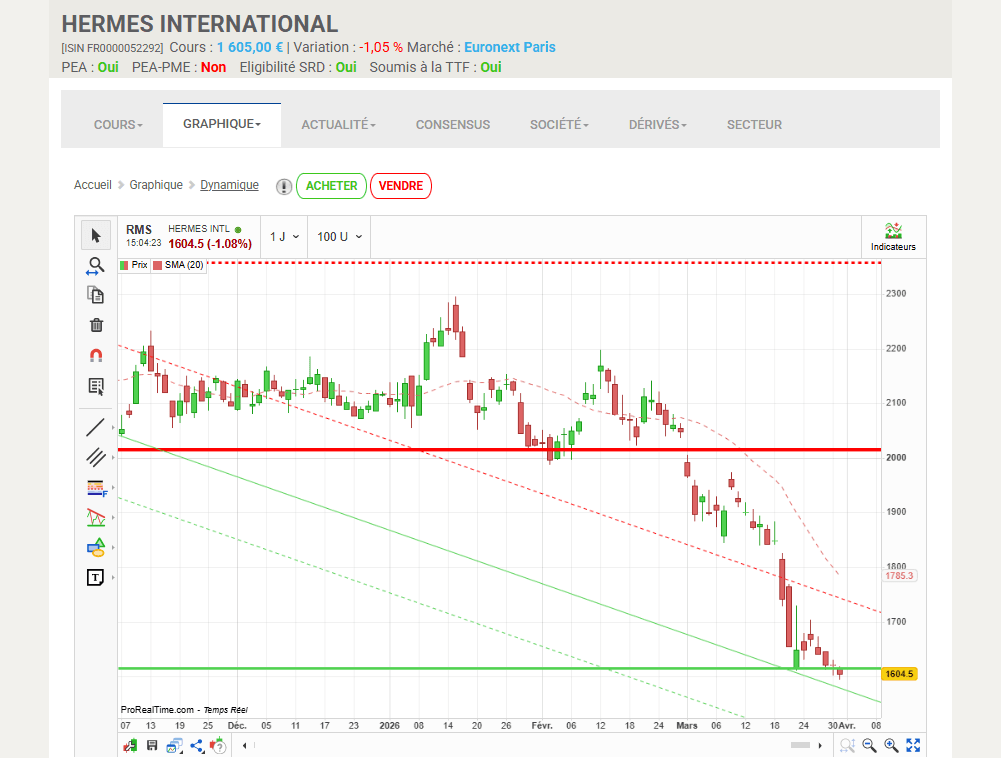Click the thick green horizontal support line

click(499, 669)
